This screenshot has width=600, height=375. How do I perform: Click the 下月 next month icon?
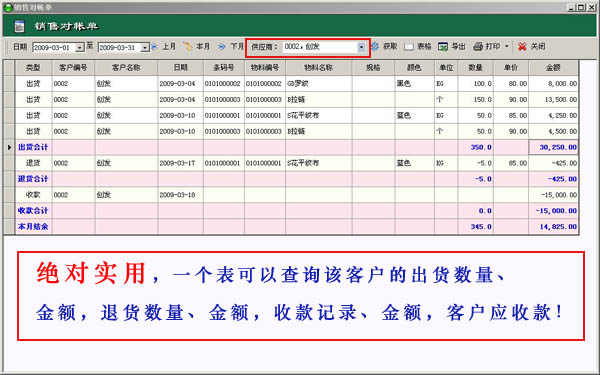[222, 47]
